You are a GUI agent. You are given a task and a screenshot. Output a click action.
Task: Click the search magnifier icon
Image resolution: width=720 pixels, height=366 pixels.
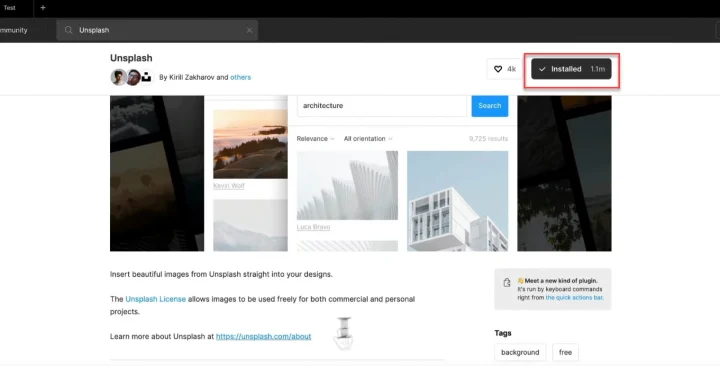[68, 30]
